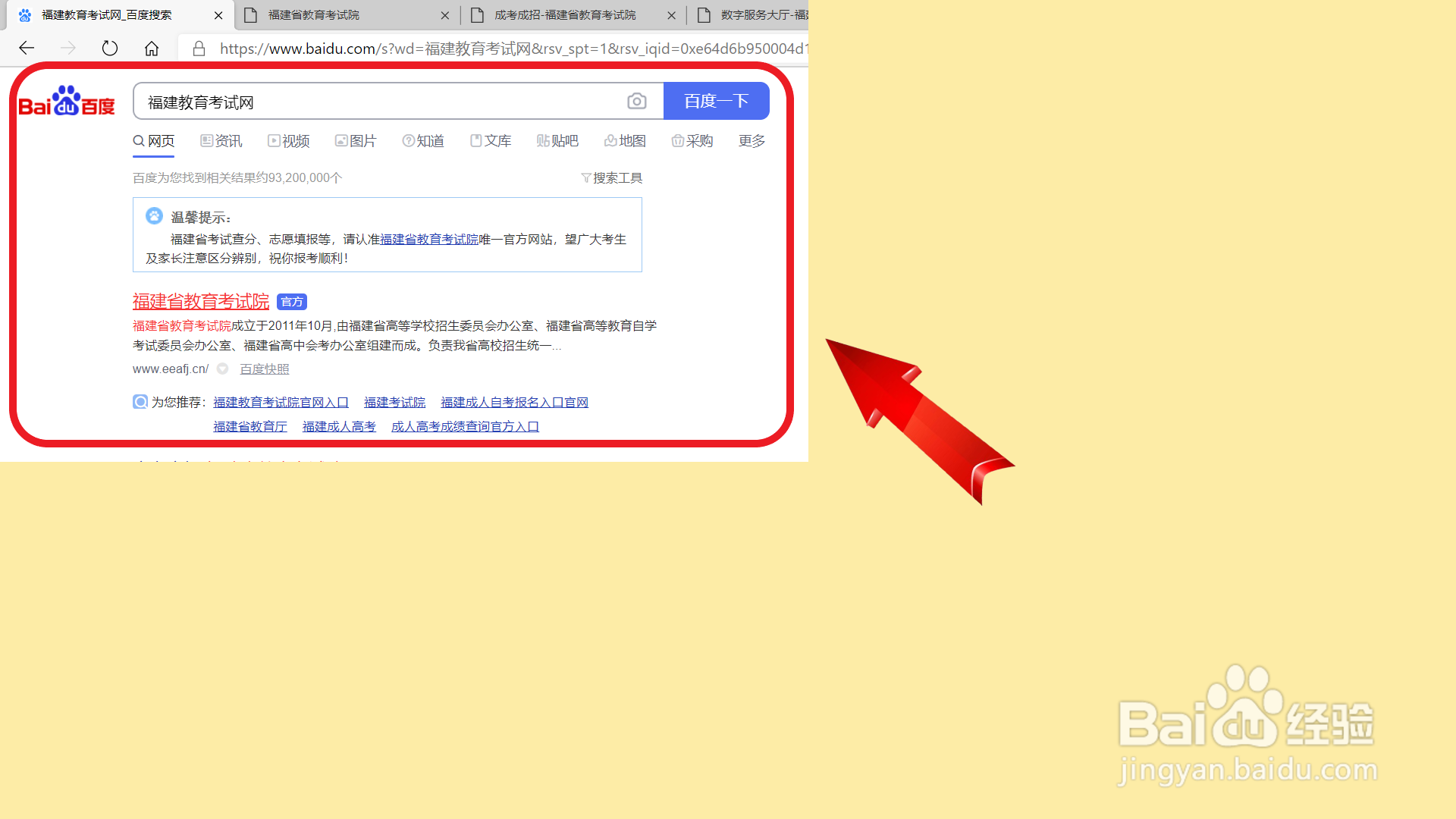Go to browser home page icon
Viewport: 1456px width, 819px height.
(x=152, y=49)
